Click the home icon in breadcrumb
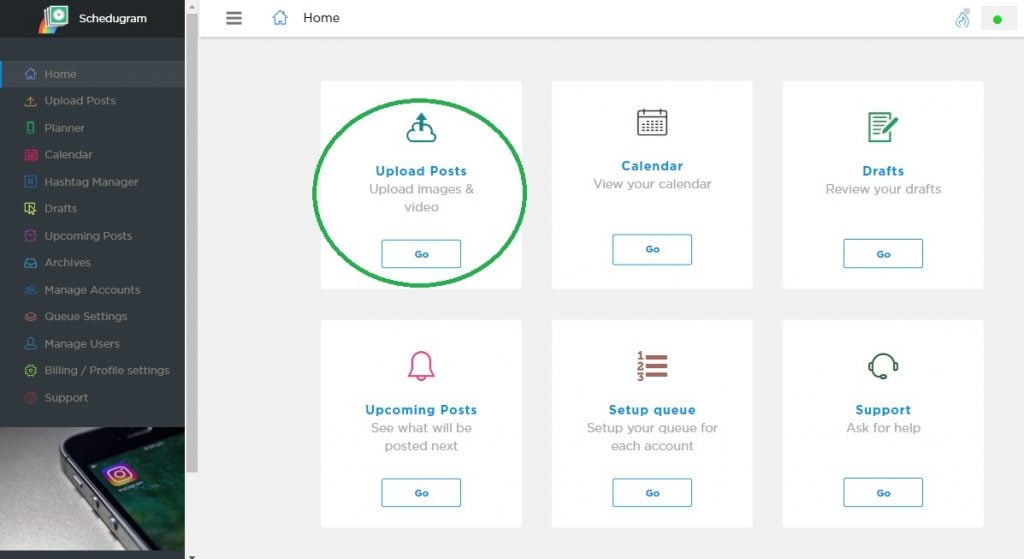Screen dimensions: 1024x559 (x=280, y=18)
